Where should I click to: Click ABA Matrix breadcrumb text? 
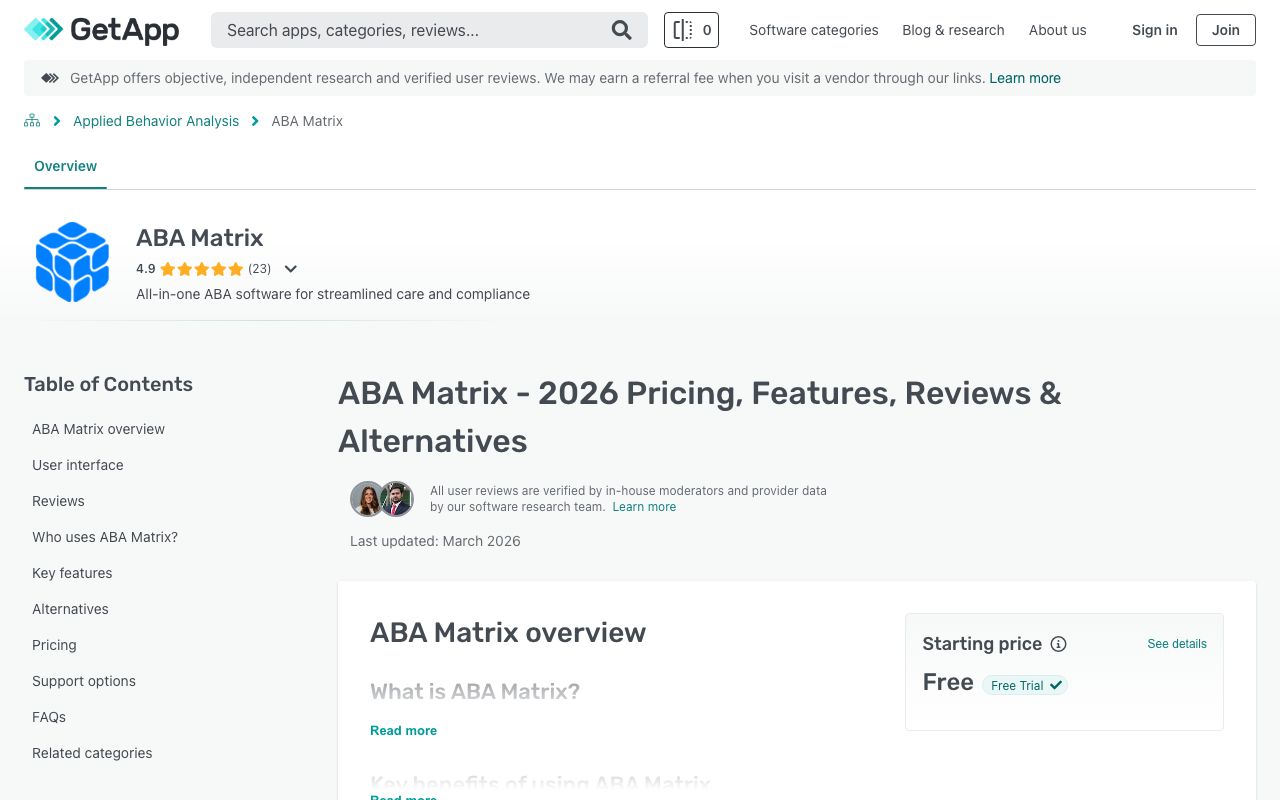tap(307, 121)
